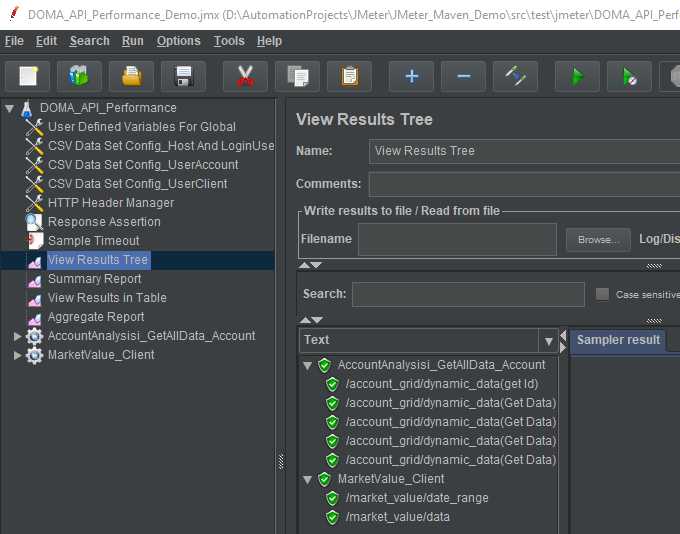The image size is (680, 534).
Task: Click the Browse... button
Action: click(598, 239)
